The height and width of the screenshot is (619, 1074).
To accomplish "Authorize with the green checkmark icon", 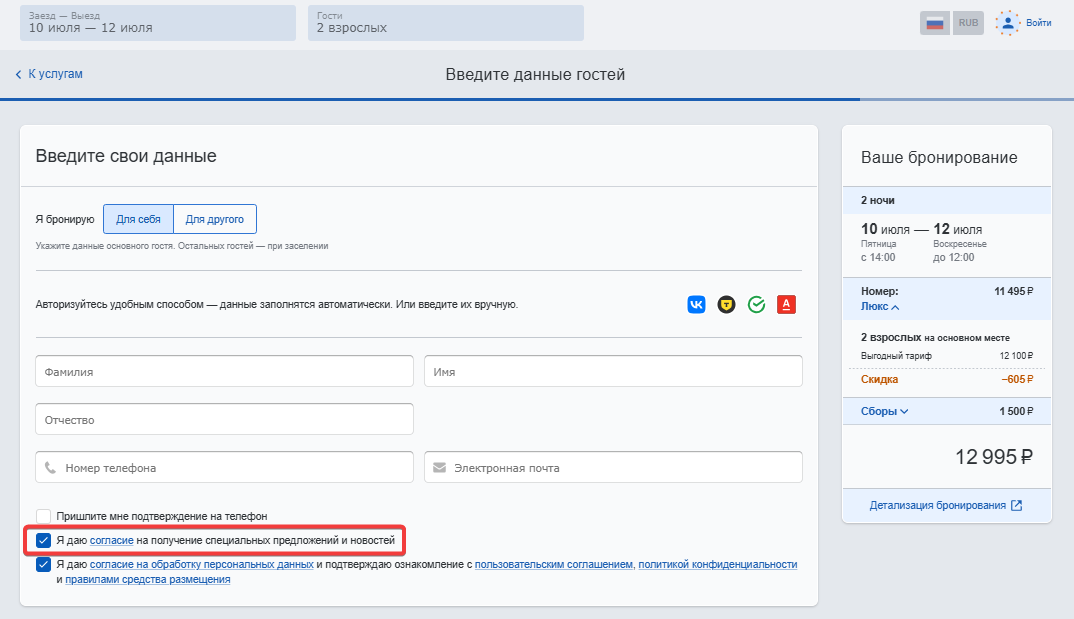I will [756, 305].
